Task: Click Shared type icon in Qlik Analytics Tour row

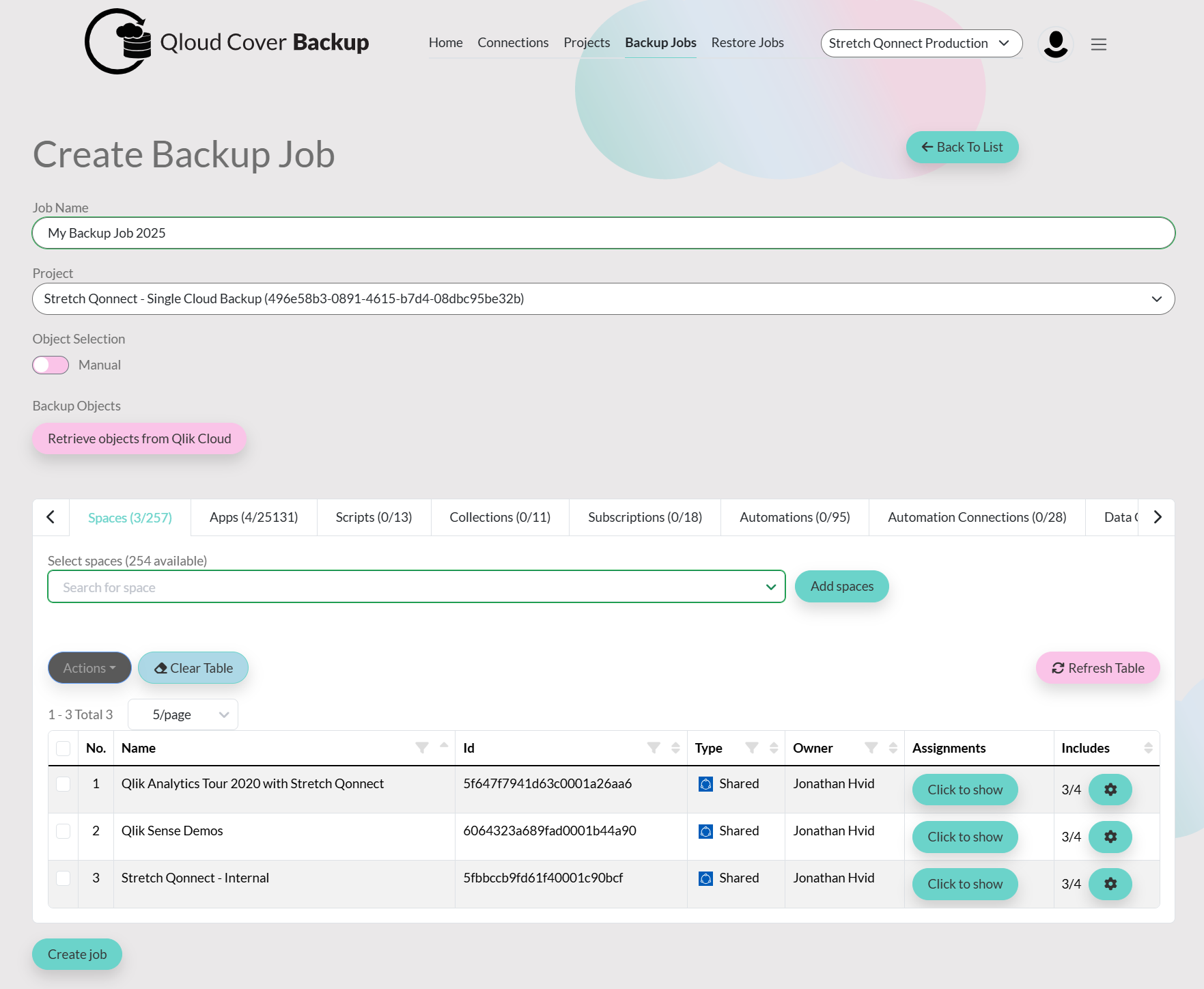Action: [x=706, y=784]
